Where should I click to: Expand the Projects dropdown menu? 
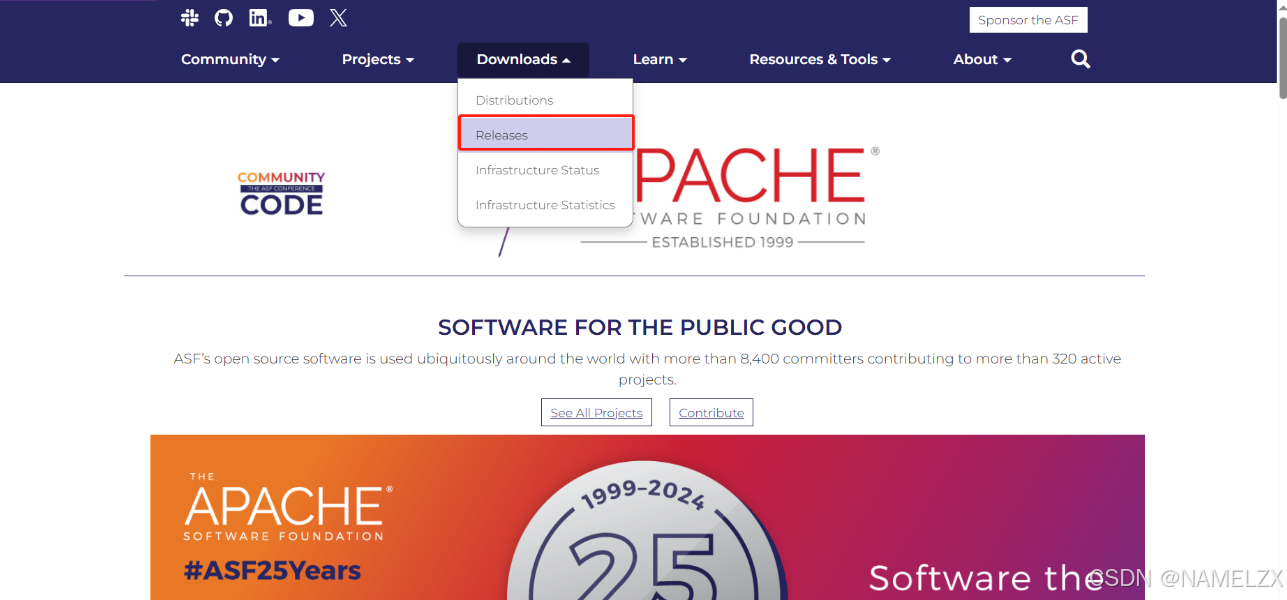tap(378, 59)
